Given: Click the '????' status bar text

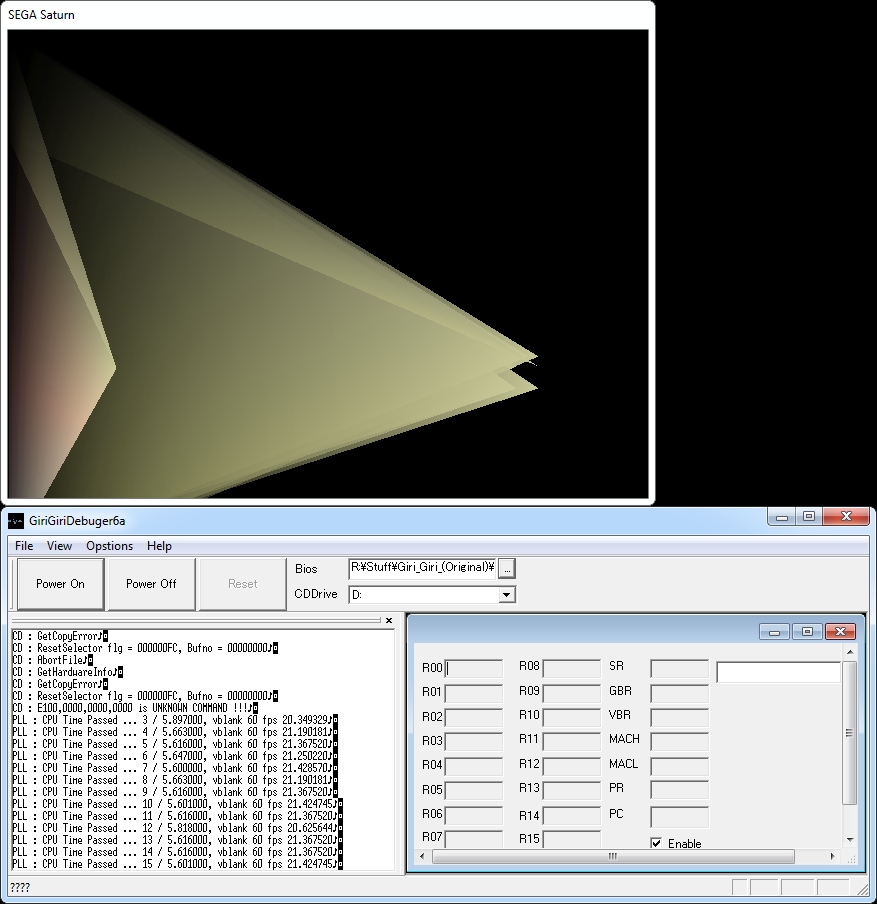Looking at the screenshot, I should (20, 887).
